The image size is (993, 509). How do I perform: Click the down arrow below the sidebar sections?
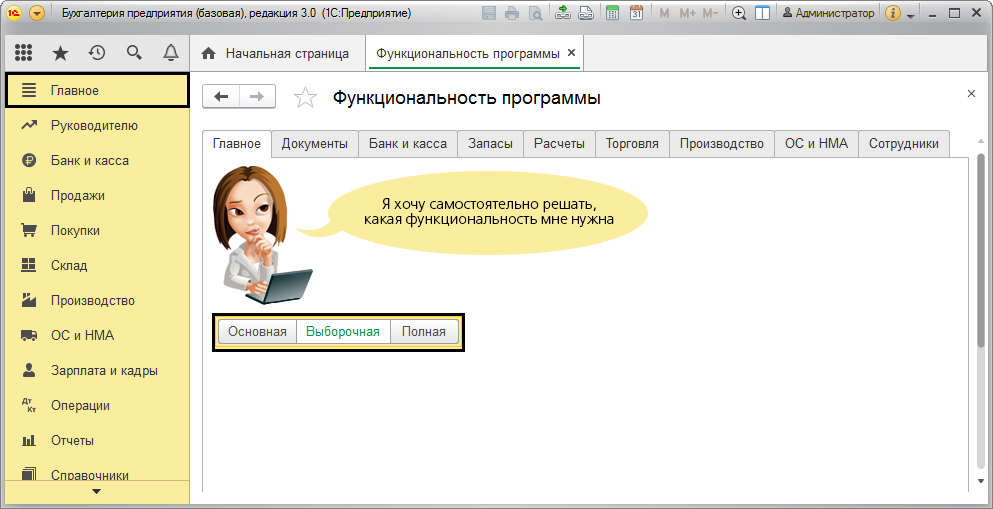(96, 491)
